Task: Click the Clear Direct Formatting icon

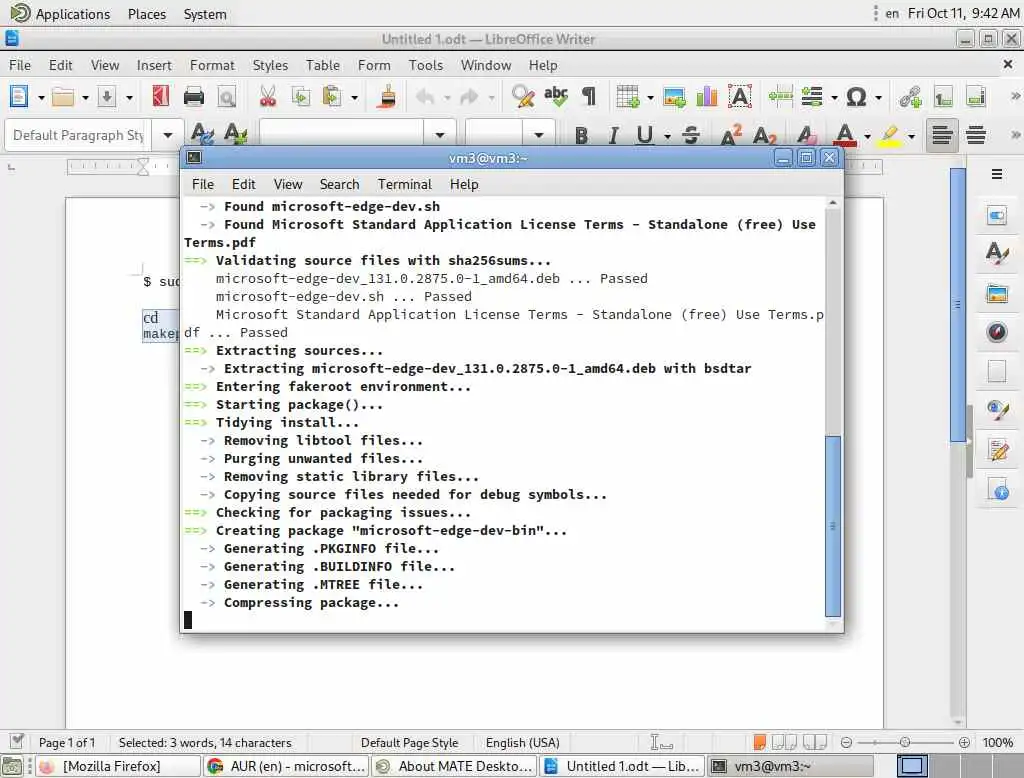Action: point(807,135)
